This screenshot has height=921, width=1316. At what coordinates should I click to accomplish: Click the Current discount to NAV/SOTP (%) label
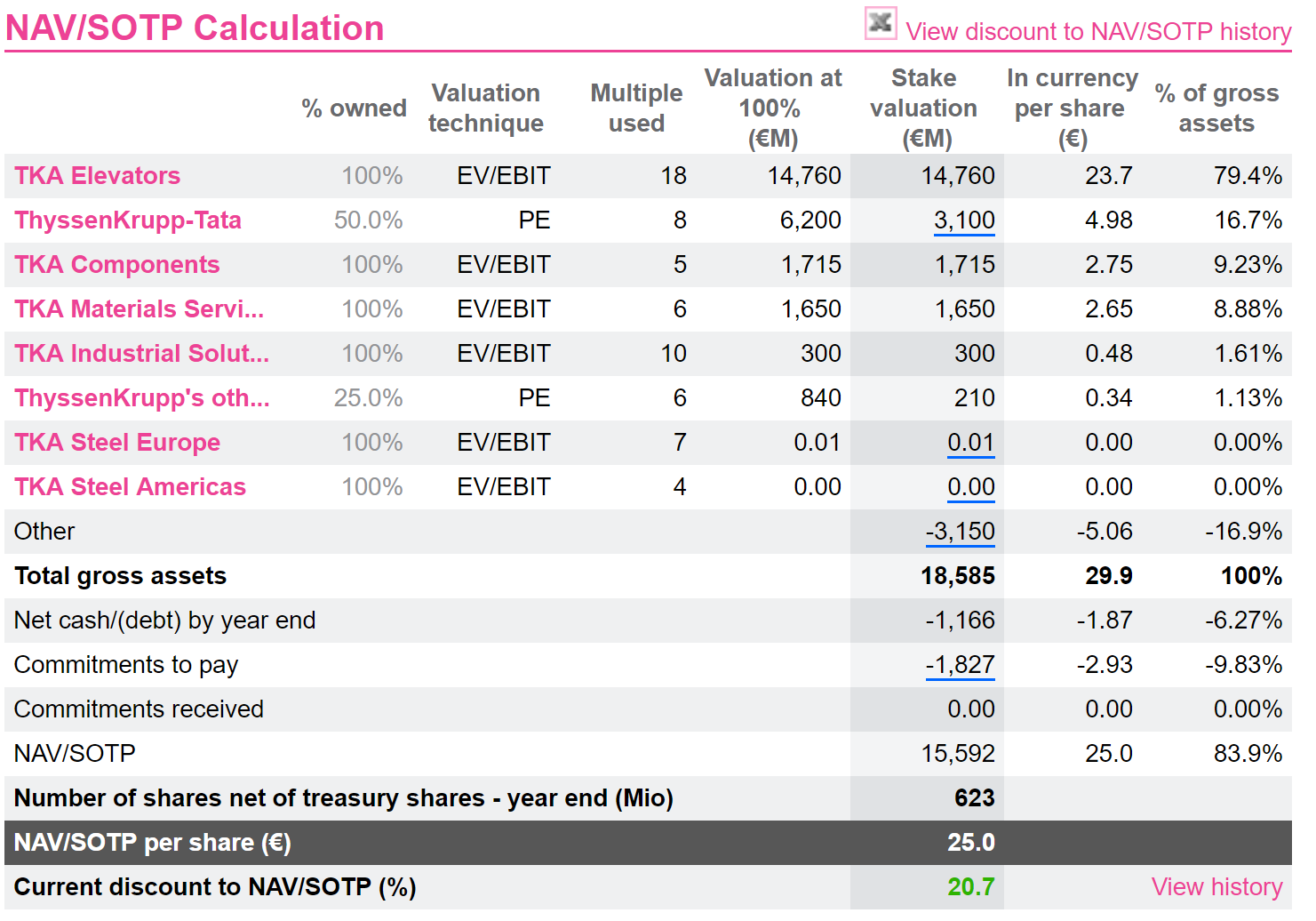215,887
